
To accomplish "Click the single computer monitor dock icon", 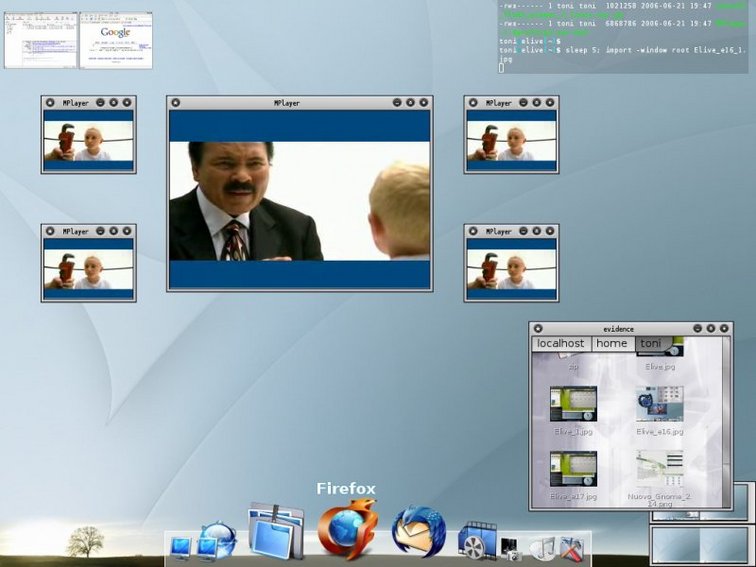I will point(181,549).
